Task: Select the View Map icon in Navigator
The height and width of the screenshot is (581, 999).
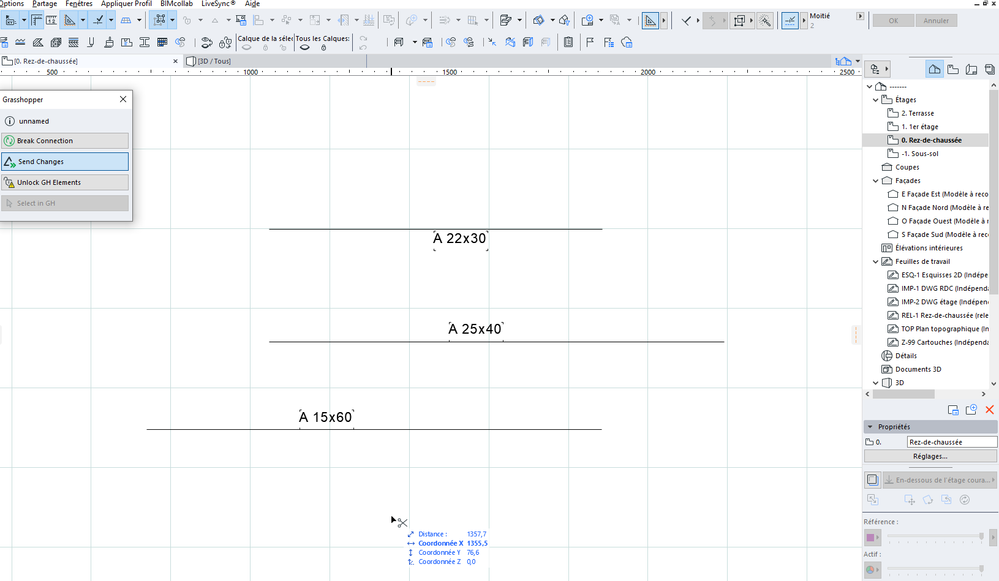Action: [953, 69]
